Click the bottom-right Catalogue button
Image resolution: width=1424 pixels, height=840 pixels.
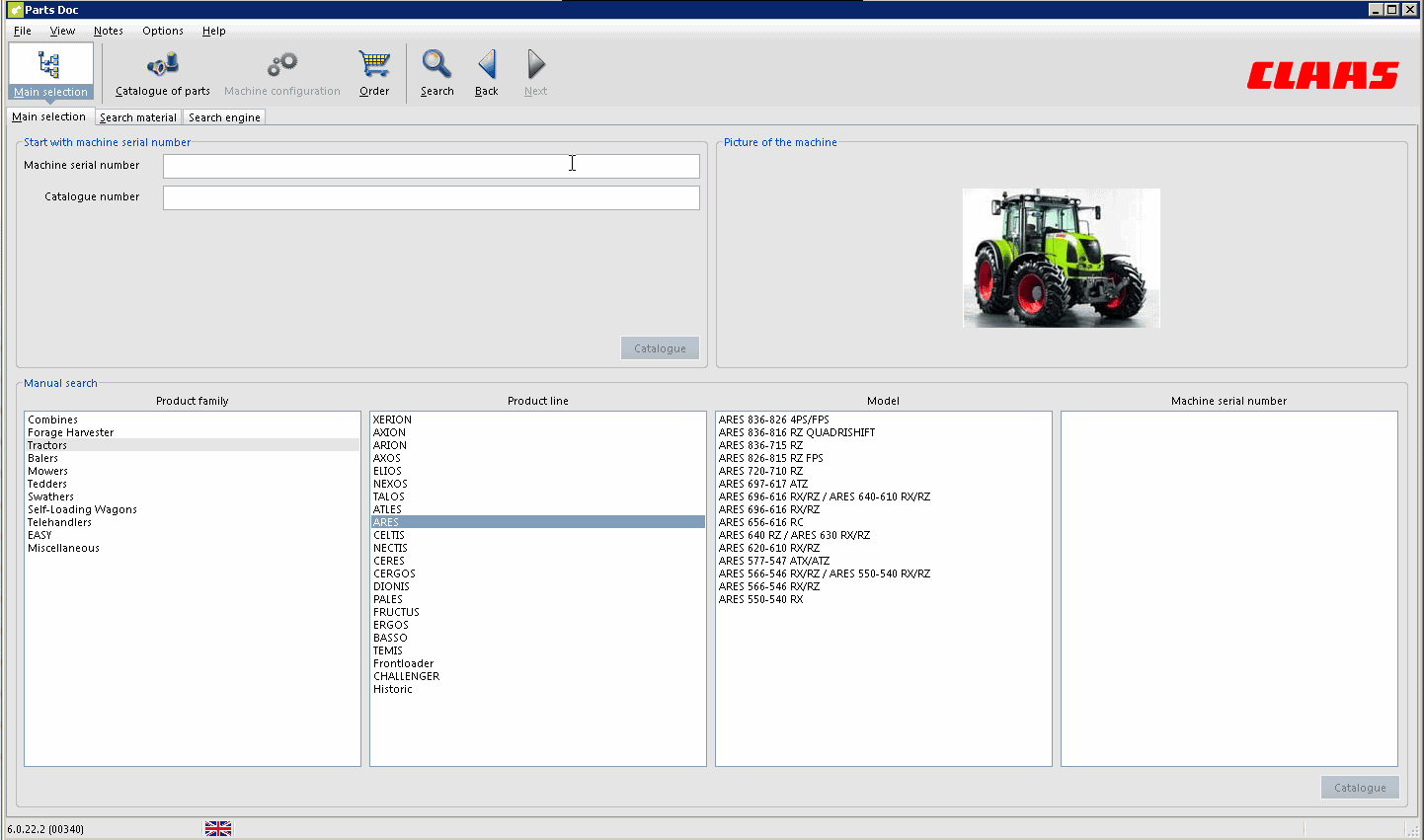1360,787
